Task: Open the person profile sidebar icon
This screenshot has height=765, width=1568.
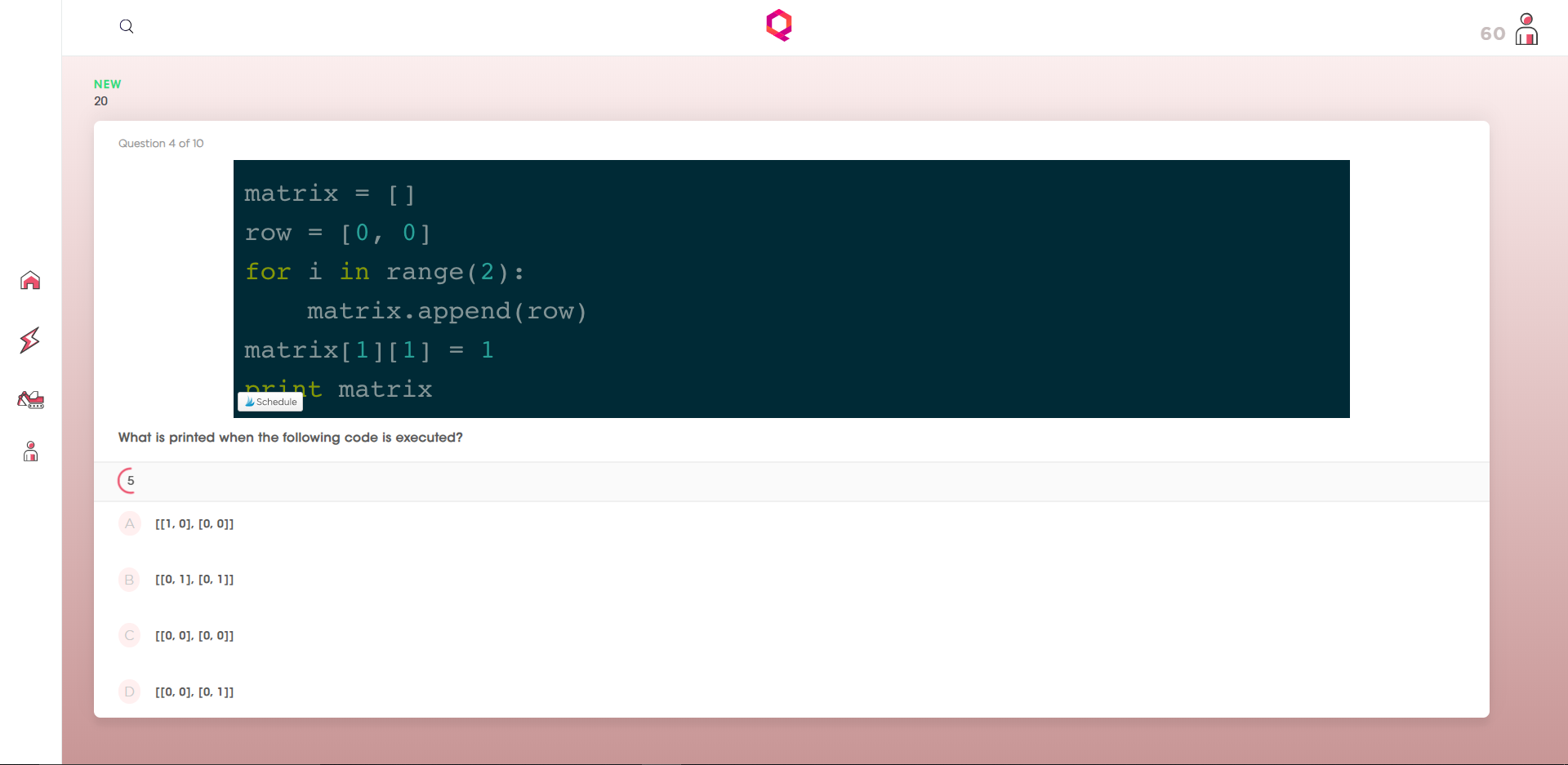Action: (31, 451)
